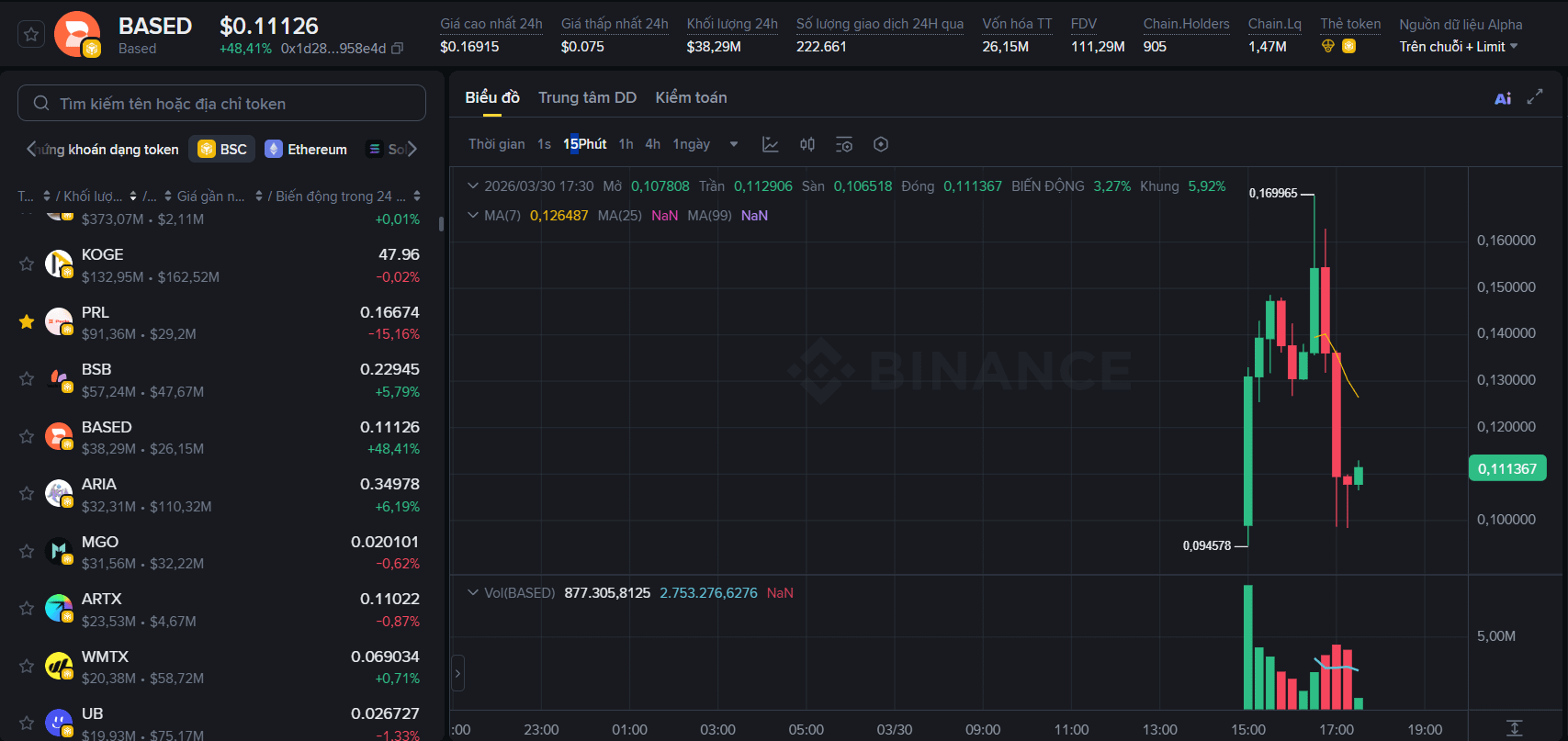Image resolution: width=1568 pixels, height=741 pixels.
Task: Open the Ai assistant icon
Action: (1503, 98)
